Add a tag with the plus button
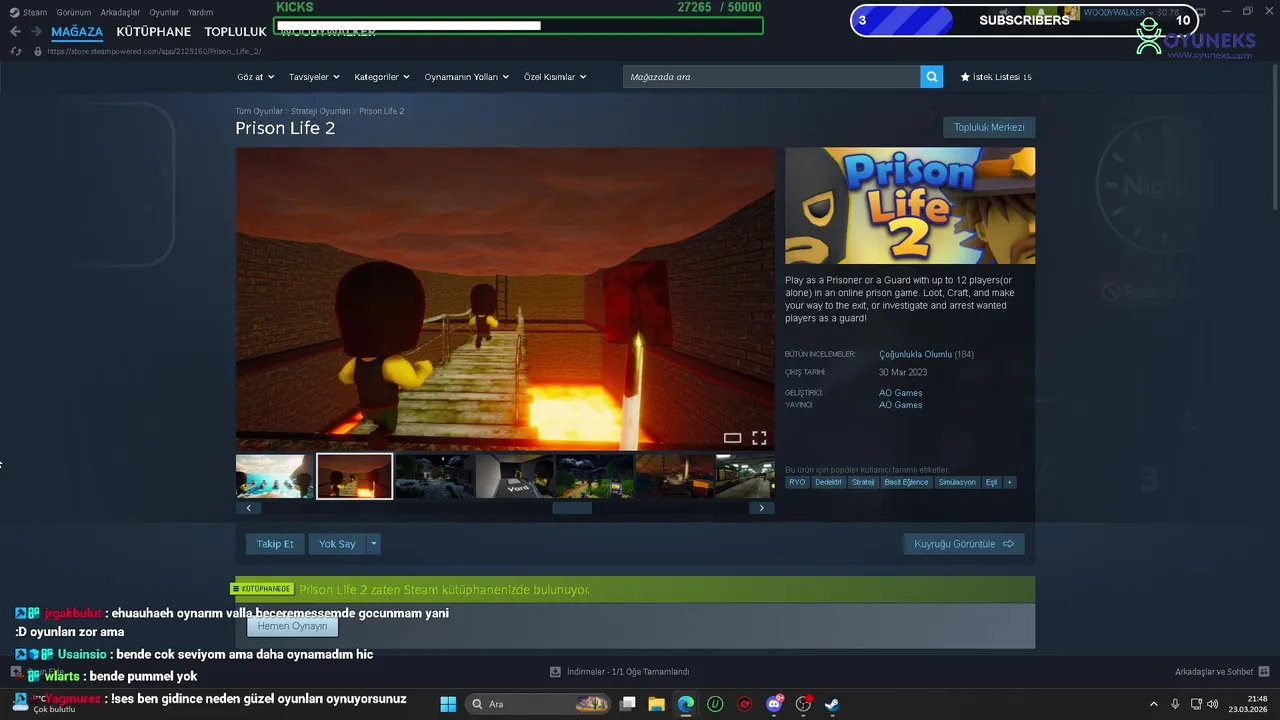Image resolution: width=1280 pixels, height=720 pixels. (1010, 482)
